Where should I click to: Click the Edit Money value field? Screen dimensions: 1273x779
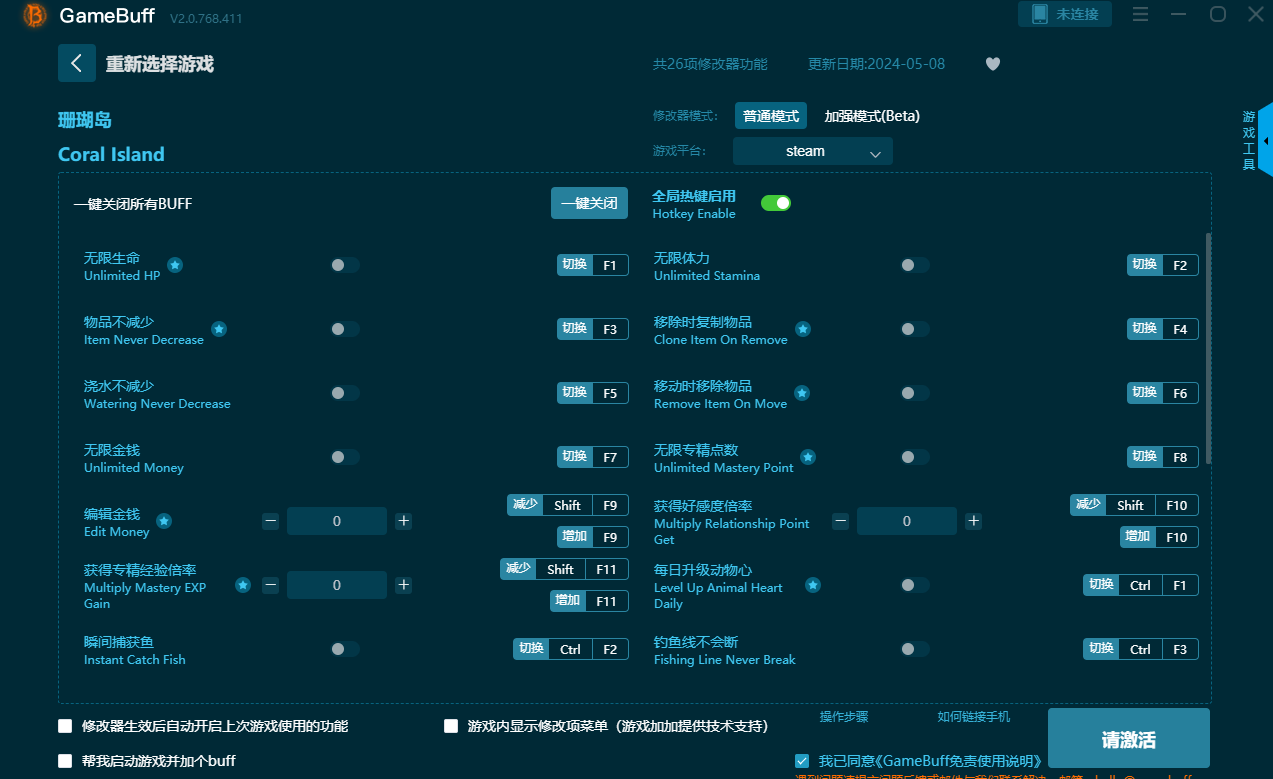(337, 521)
